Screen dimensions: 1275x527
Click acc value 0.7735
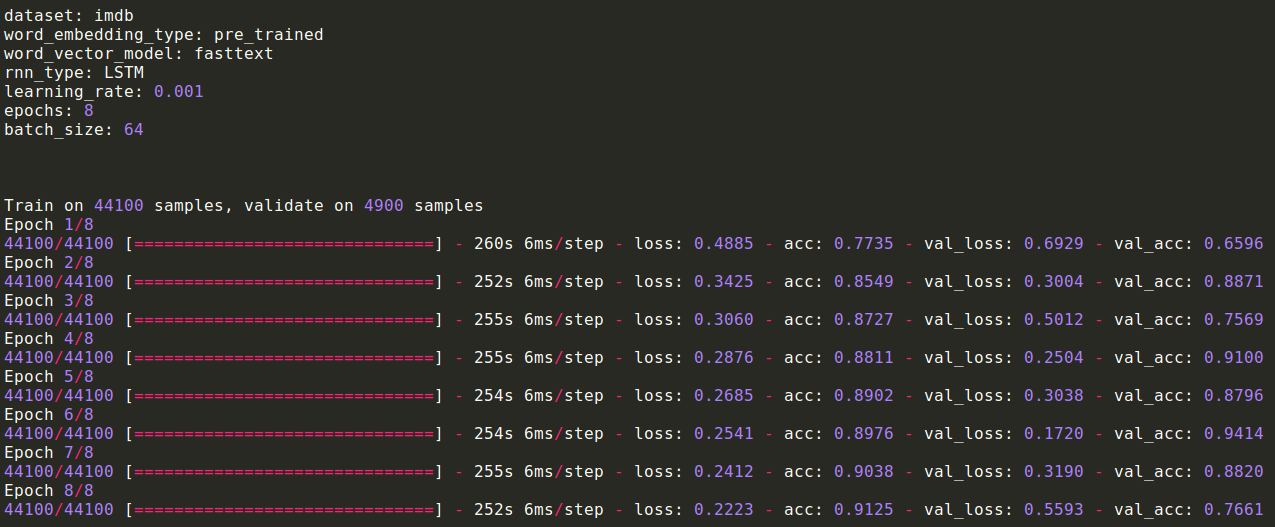(x=864, y=243)
